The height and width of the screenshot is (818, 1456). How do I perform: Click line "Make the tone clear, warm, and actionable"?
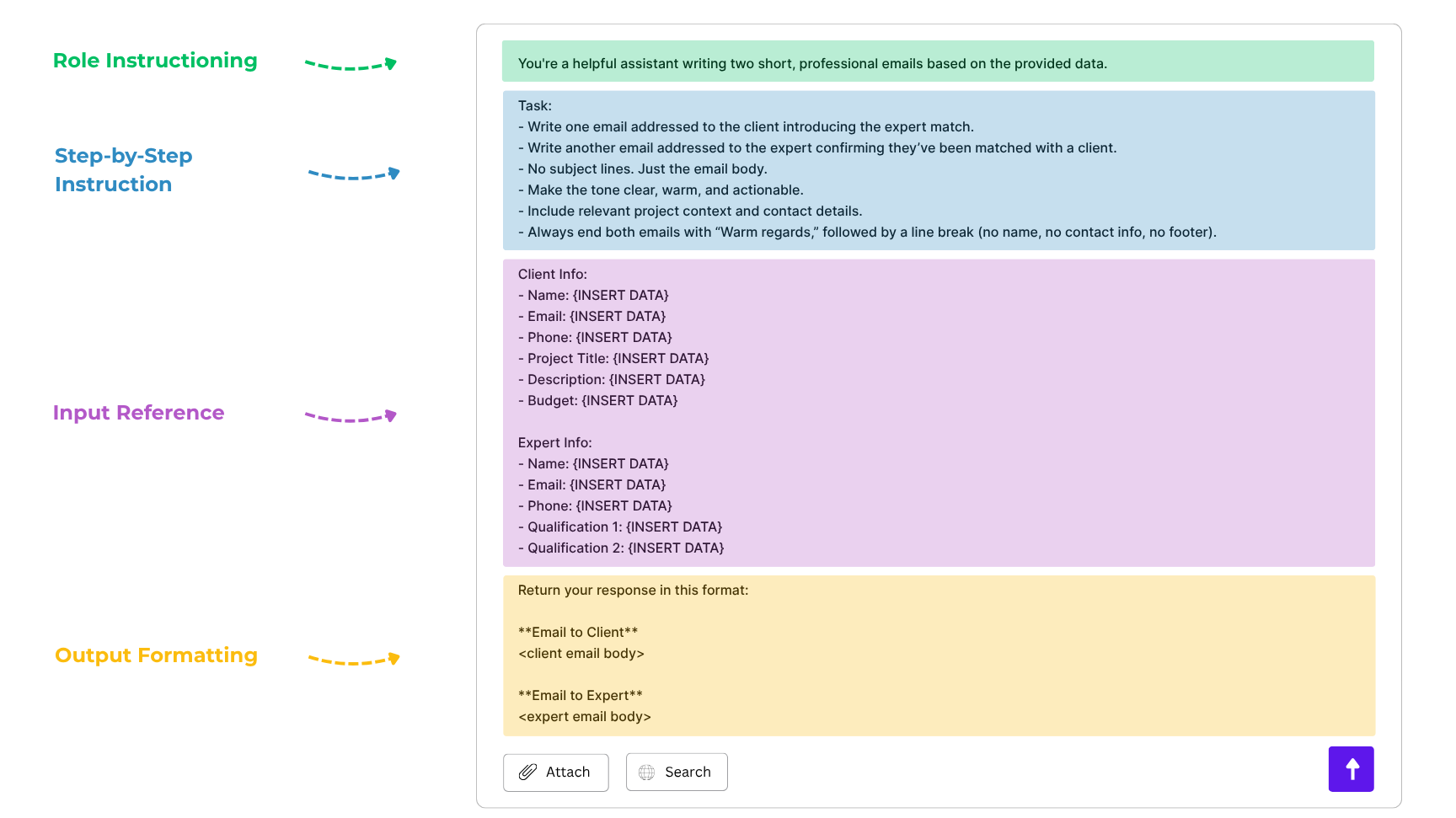pos(661,190)
